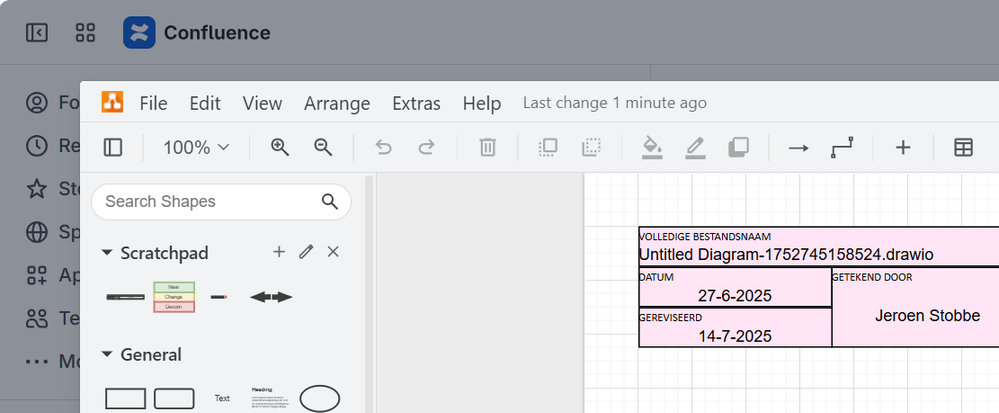Edit the Scratchpad with pencil icon
Screen dimensions: 999x413
(306, 252)
